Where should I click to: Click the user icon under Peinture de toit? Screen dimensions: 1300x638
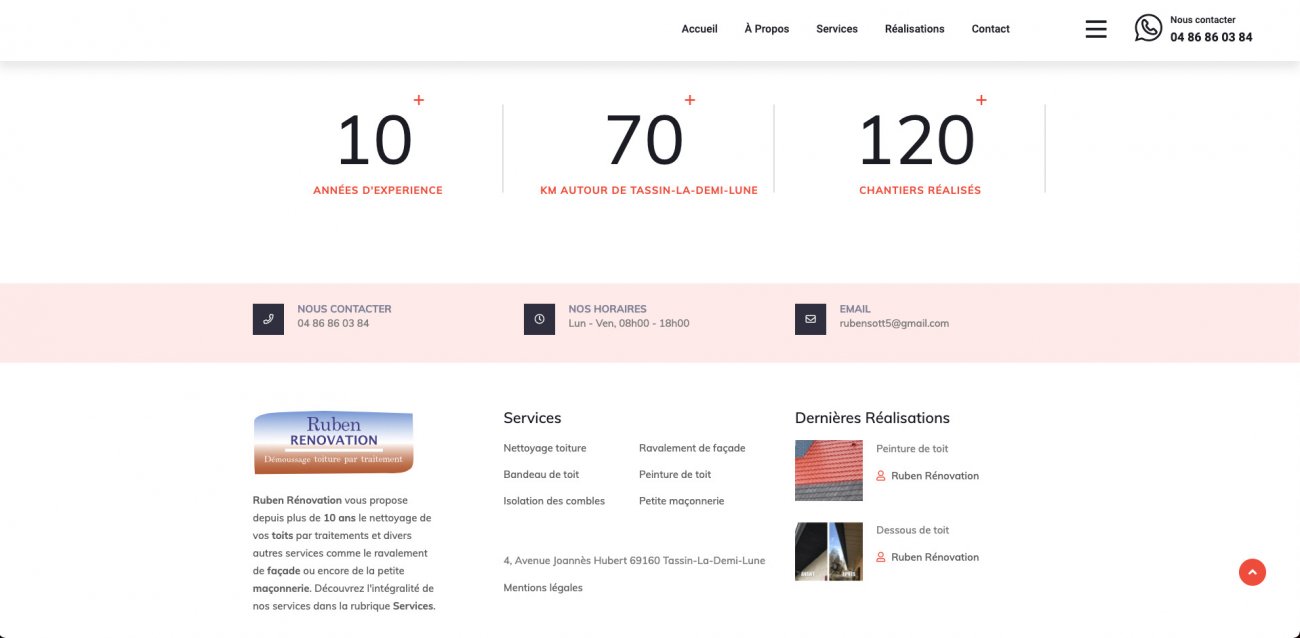(x=881, y=476)
